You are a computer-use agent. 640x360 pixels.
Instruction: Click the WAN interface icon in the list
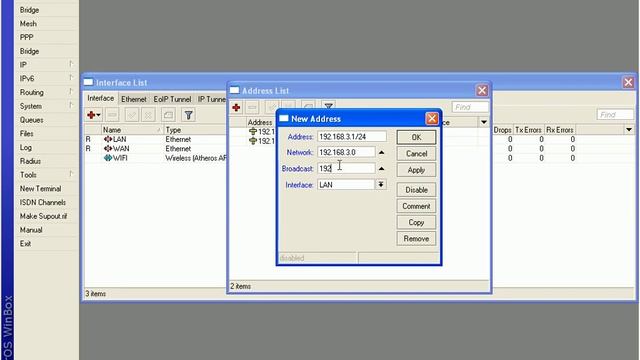tap(108, 149)
